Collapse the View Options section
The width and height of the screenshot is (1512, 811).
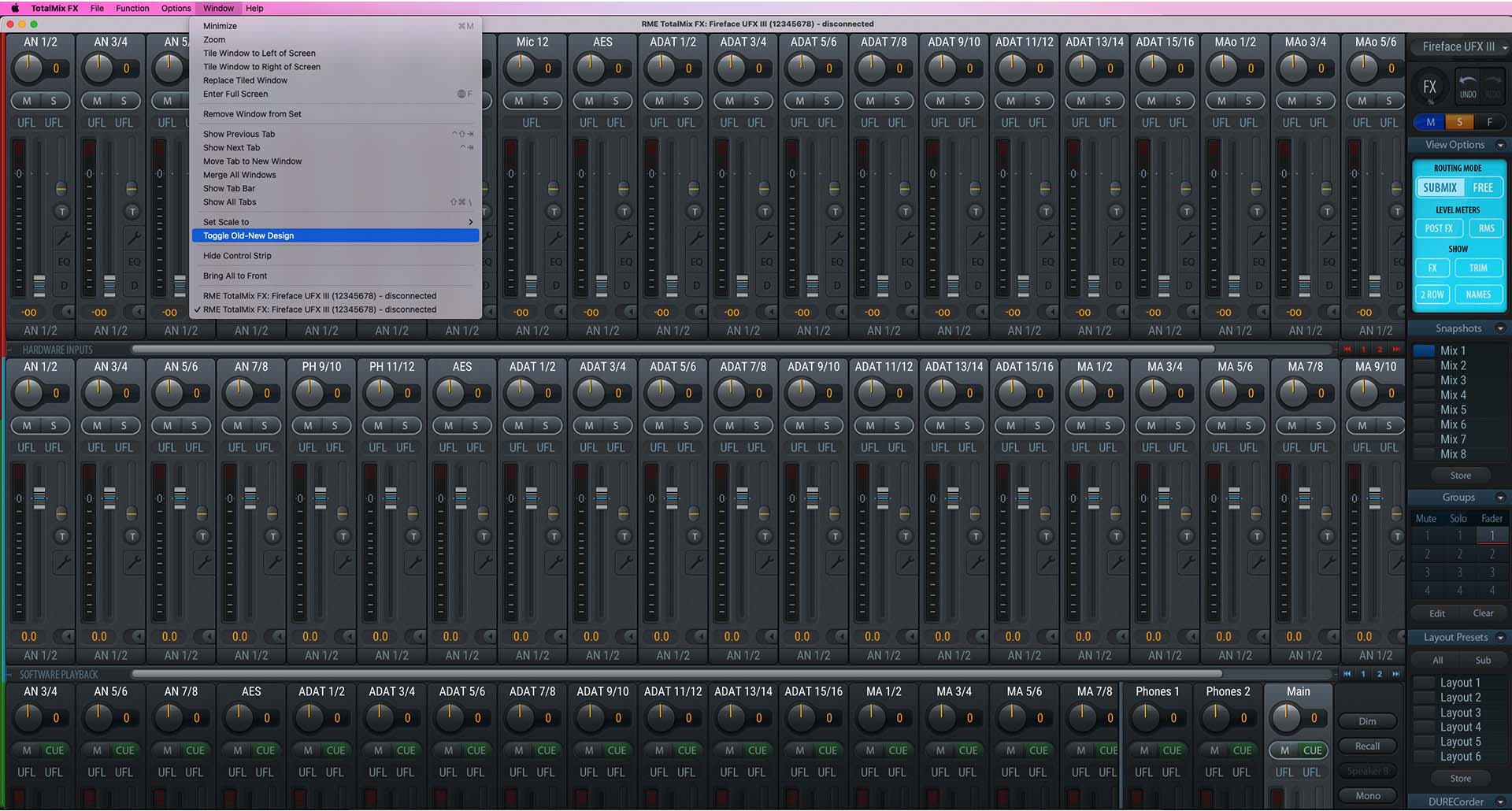(1500, 145)
